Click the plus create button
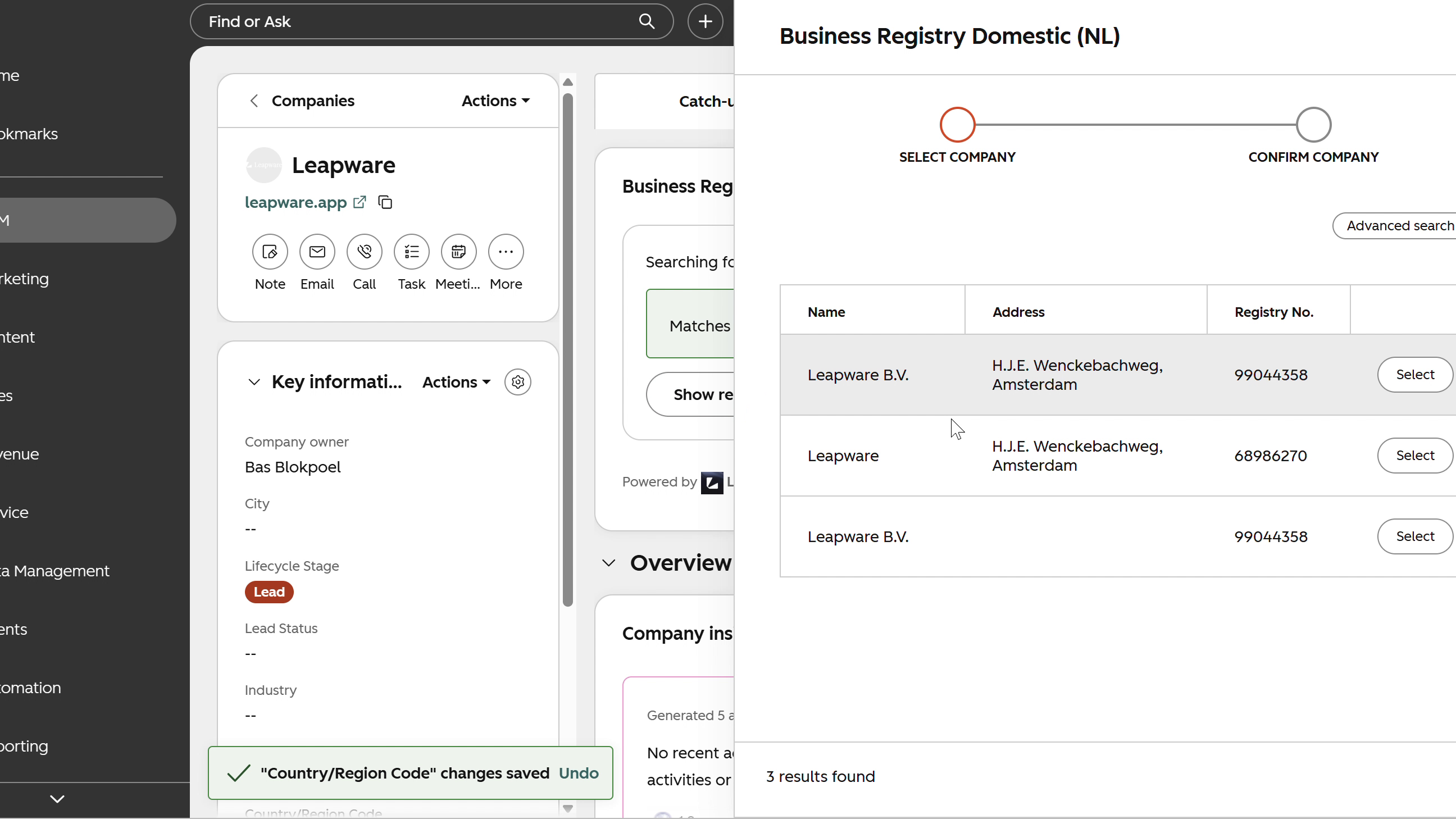This screenshot has width=1456, height=819. (705, 21)
